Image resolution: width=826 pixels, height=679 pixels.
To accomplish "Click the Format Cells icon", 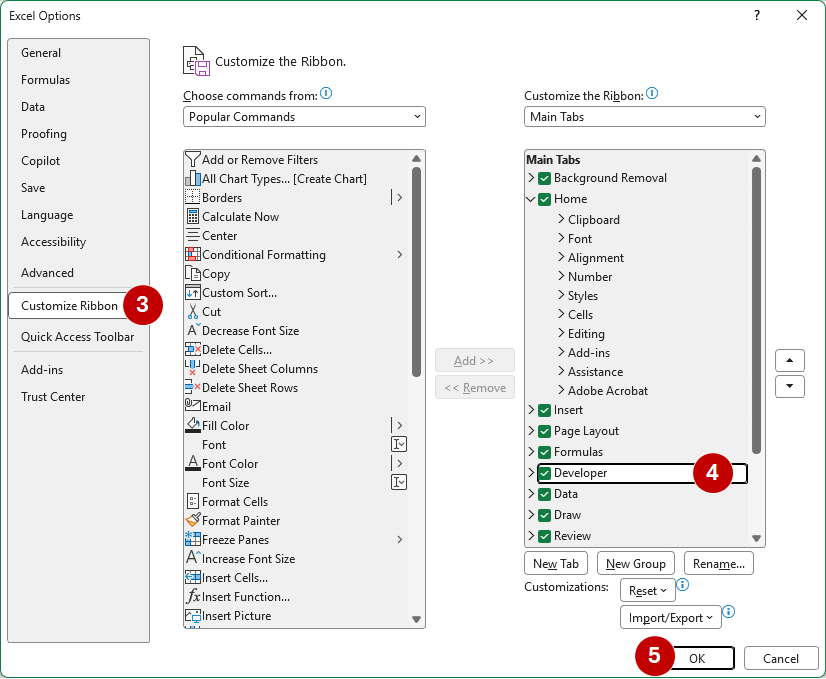I will pos(193,501).
